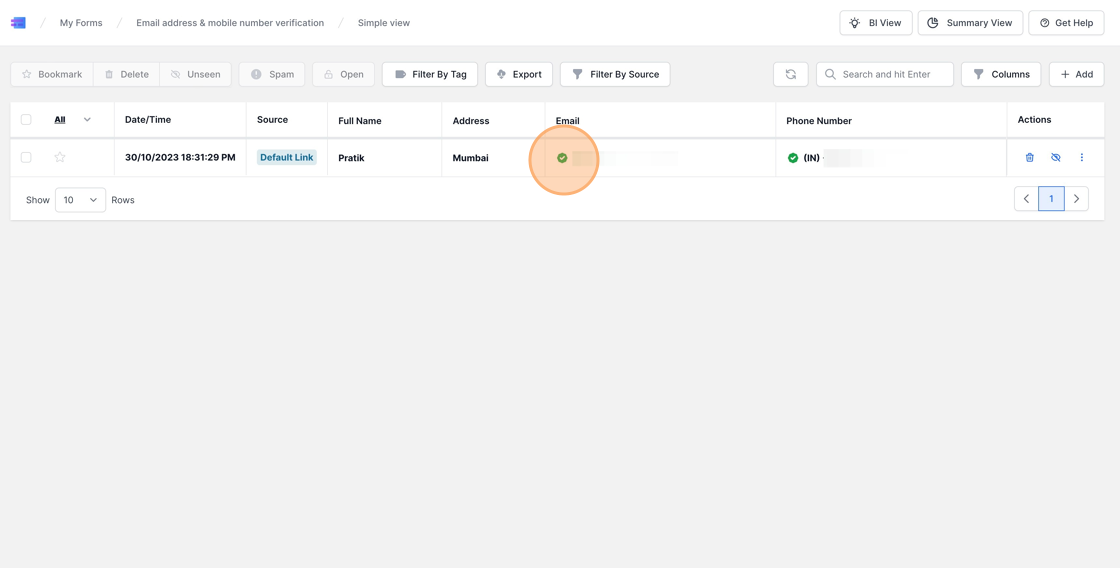
Task: Open the Columns selector
Action: click(1000, 74)
